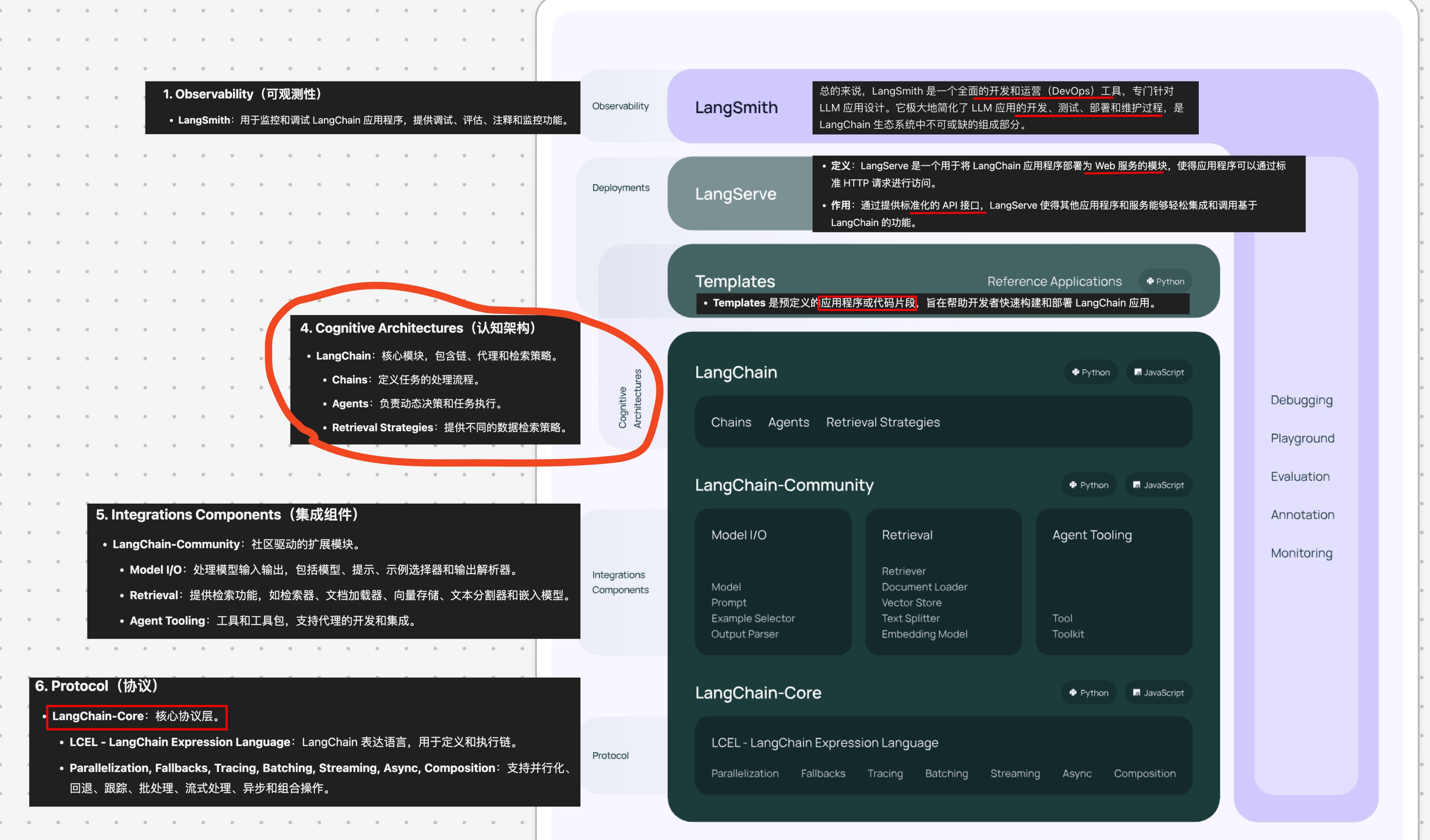Click Agents in the LangChain diagram box
Viewport: 1430px width, 840px height.
tap(789, 422)
